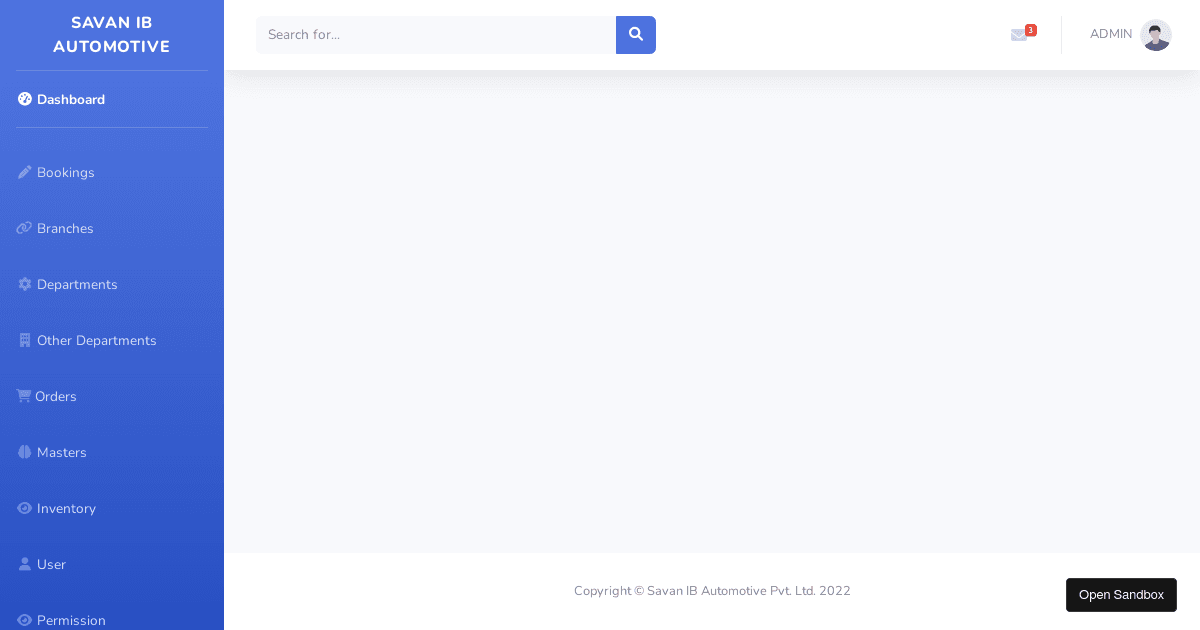Click the SAVAN IB AUTOMOTIVE brand link
This screenshot has height=630, width=1200.
111,35
